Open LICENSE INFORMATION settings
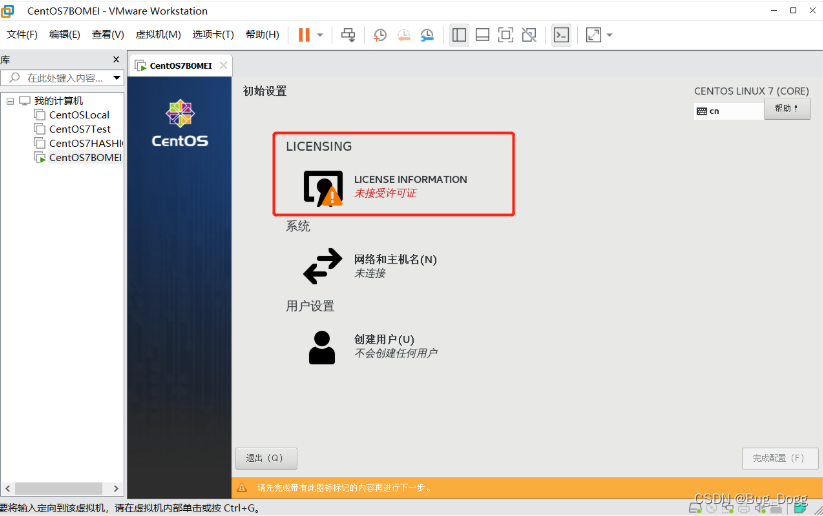The height and width of the screenshot is (516, 823). (x=410, y=180)
